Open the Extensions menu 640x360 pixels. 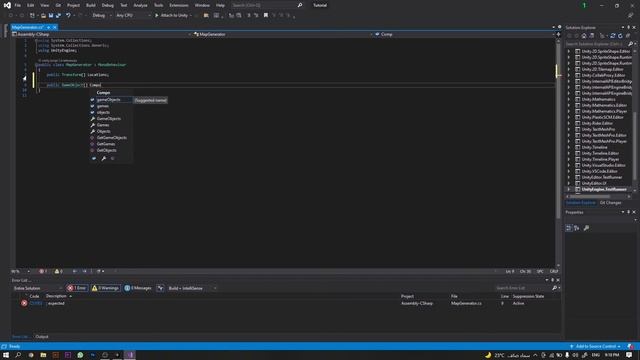[179, 5]
